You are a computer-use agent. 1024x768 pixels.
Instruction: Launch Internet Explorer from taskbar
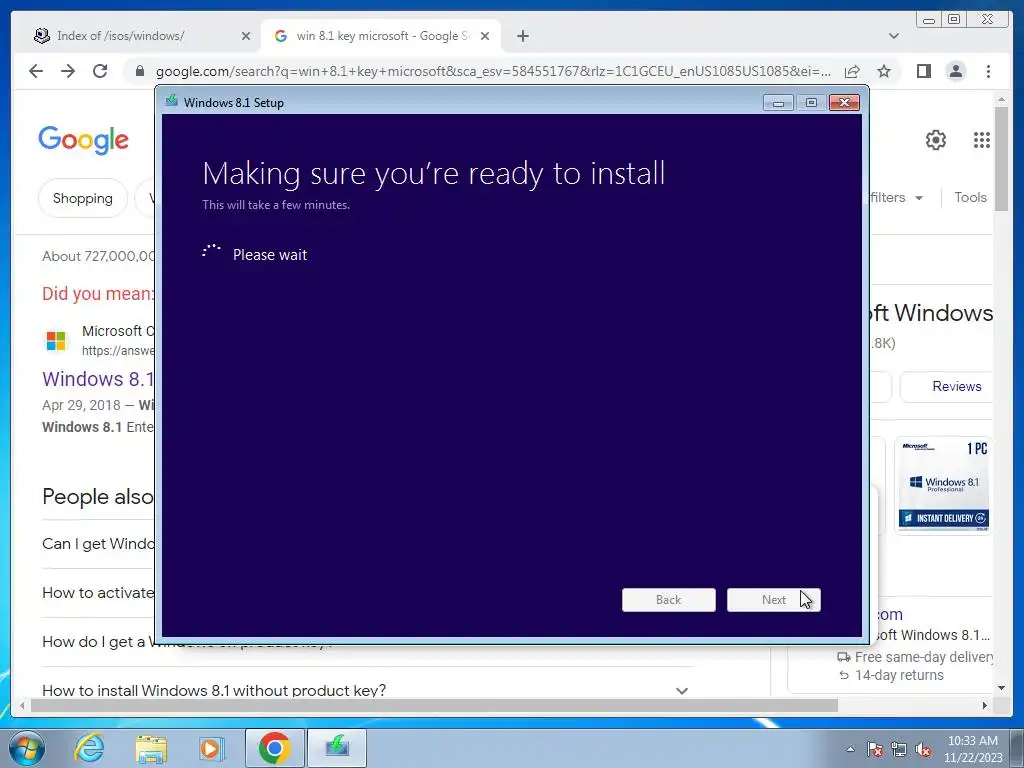tap(89, 748)
